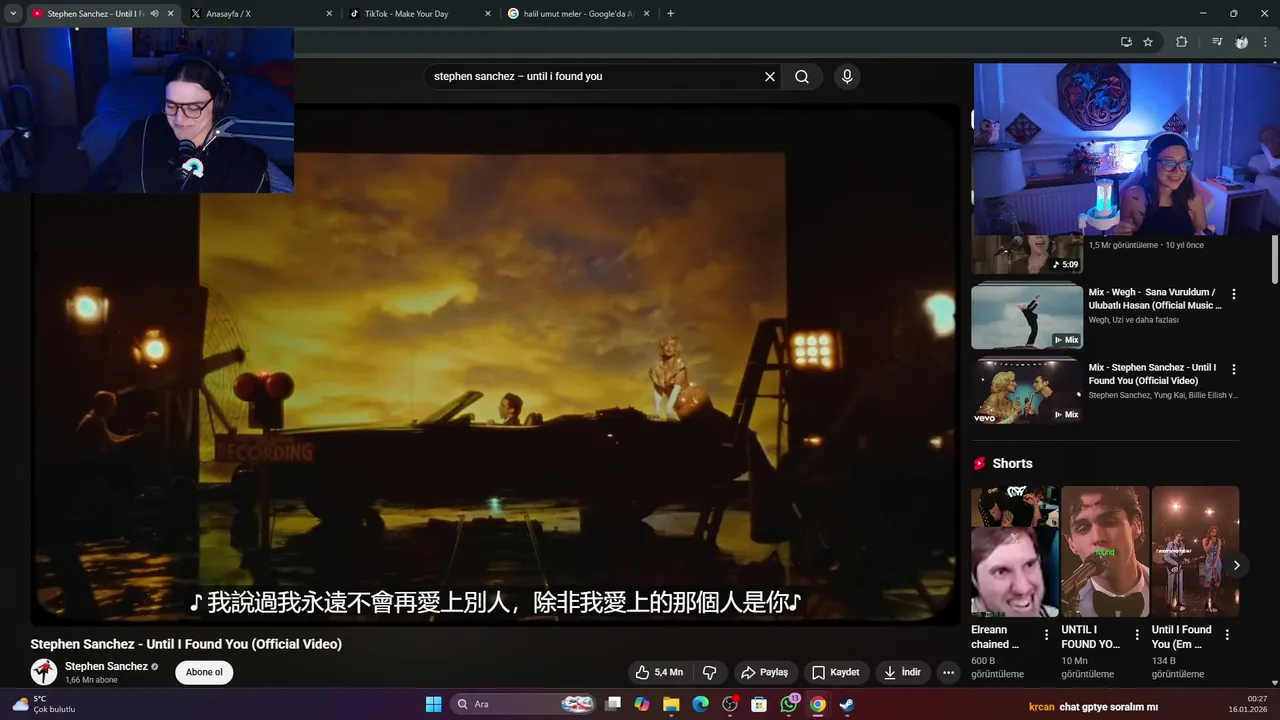Open options for Mix - Wegh video
This screenshot has height=720, width=1280.
coord(1233,295)
